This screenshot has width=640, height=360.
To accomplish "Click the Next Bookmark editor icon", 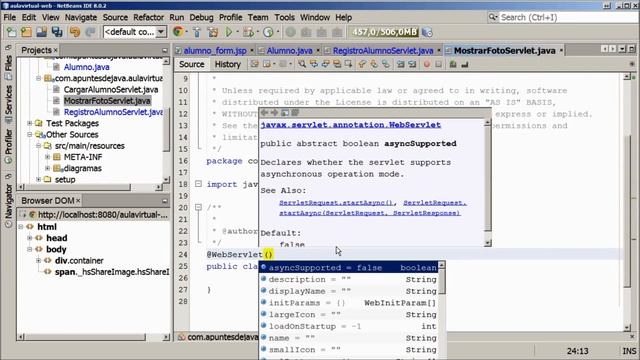I will coord(374,64).
